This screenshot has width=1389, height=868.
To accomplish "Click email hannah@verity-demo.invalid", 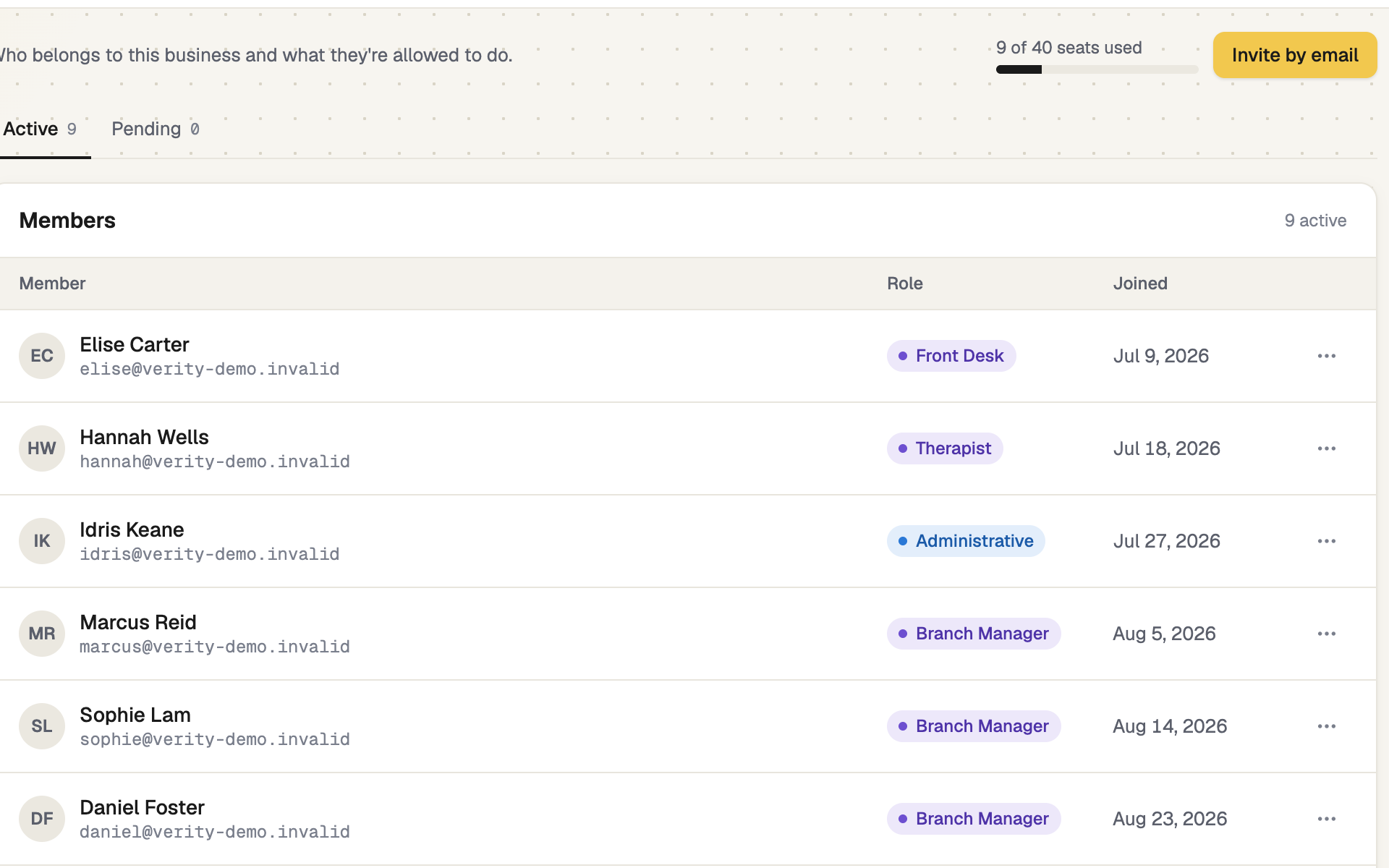I will (x=215, y=461).
